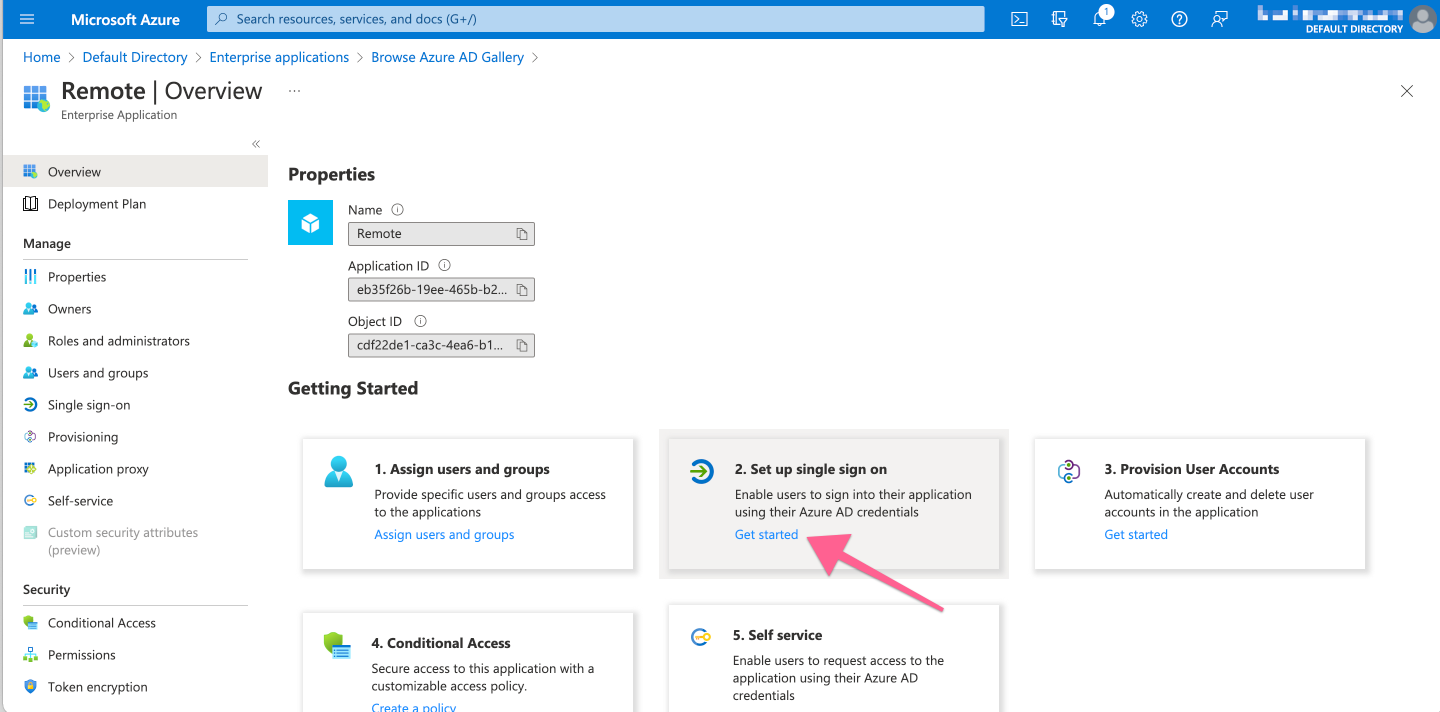Navigate to Home via breadcrumb

(41, 57)
